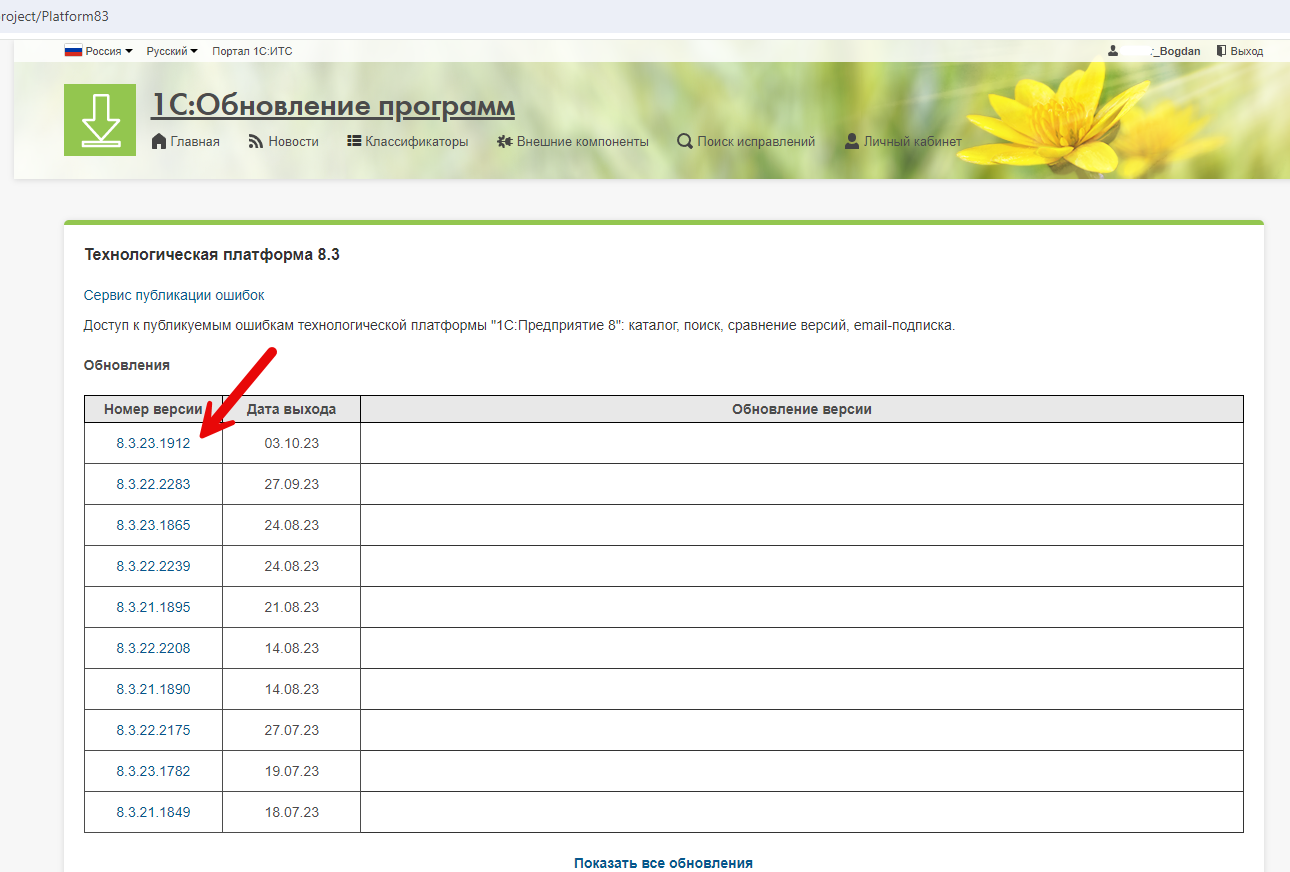1290x872 pixels.
Task: Click the 1С:Обновление программ title
Action: [x=333, y=106]
